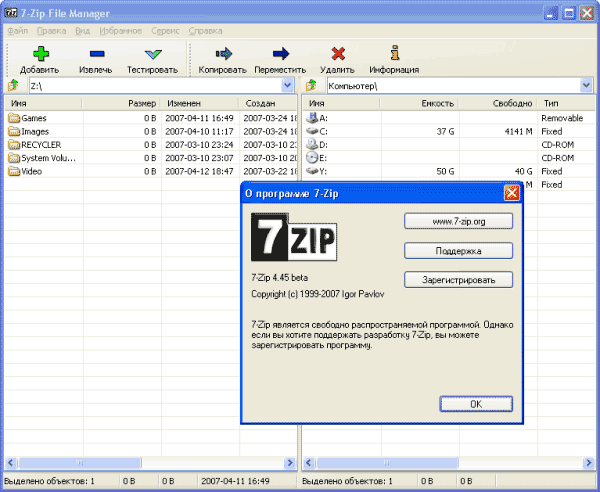Select floppy drive A: icon
Image resolution: width=600 pixels, height=492 pixels.
(x=312, y=118)
